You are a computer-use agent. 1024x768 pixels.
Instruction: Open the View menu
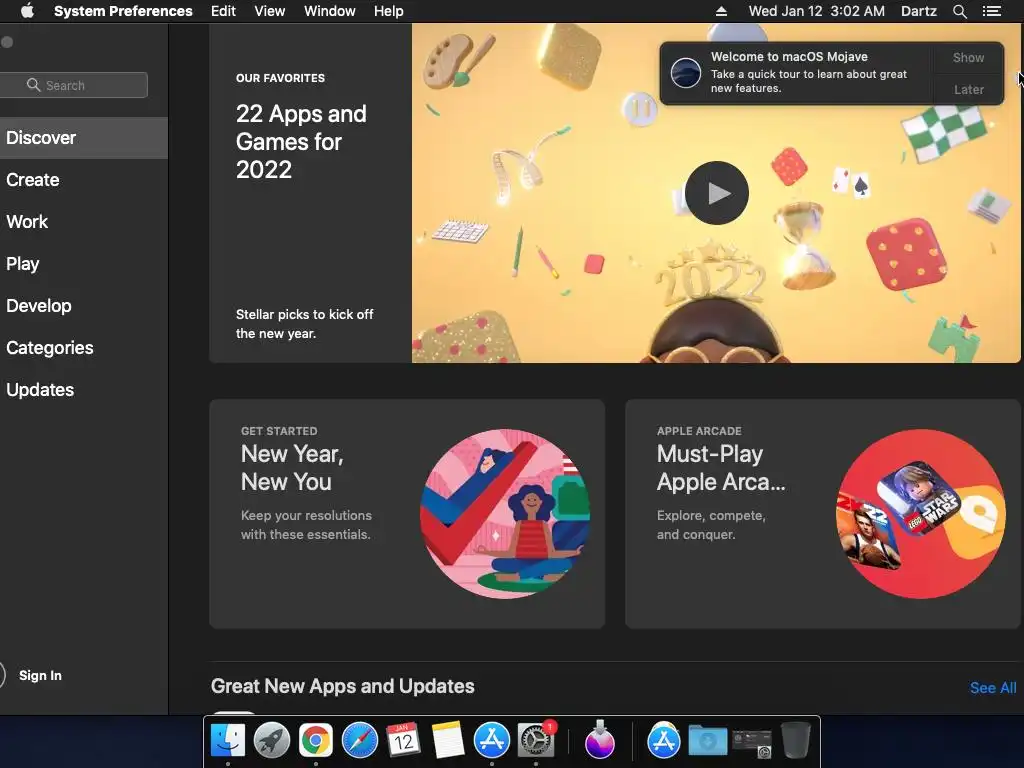click(270, 11)
